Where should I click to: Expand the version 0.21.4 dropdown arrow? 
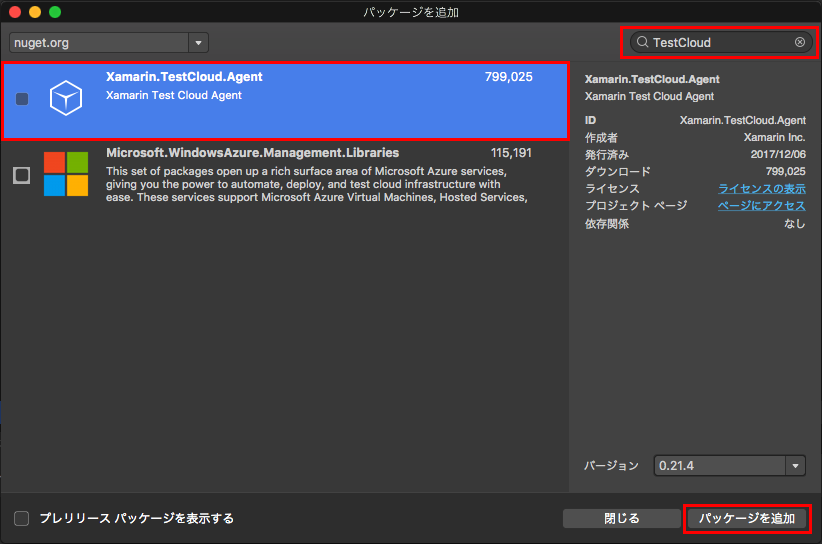[795, 465]
